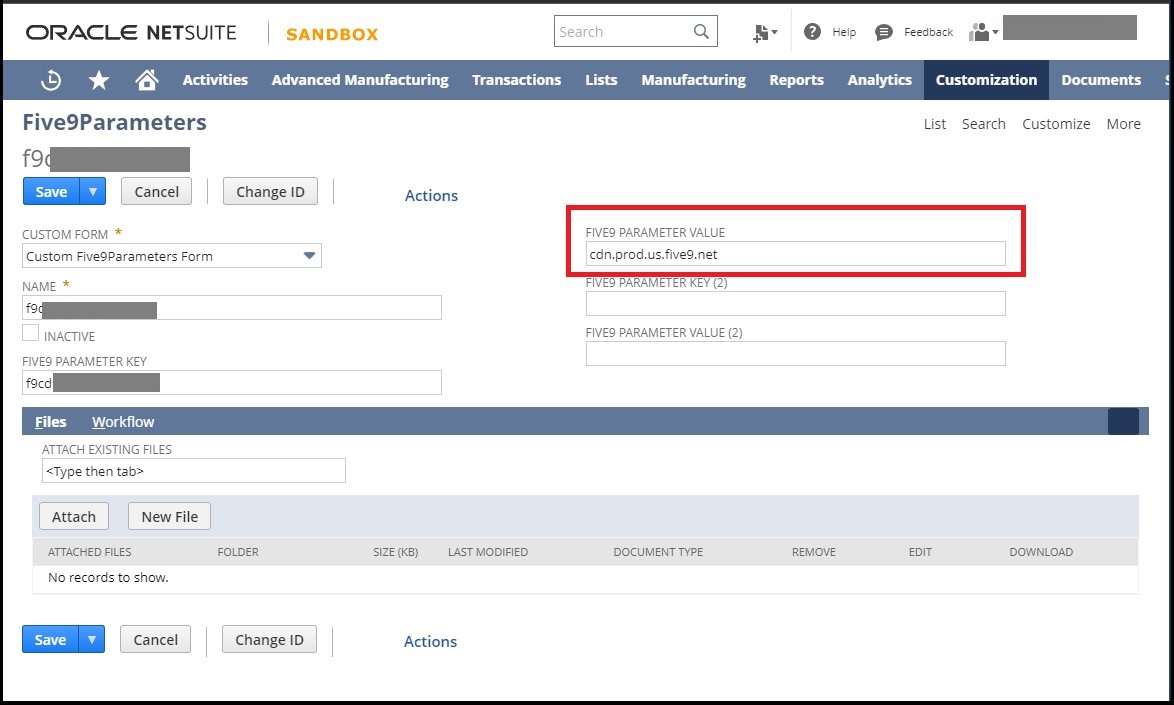Open the List link
1174x705 pixels.
click(x=934, y=124)
